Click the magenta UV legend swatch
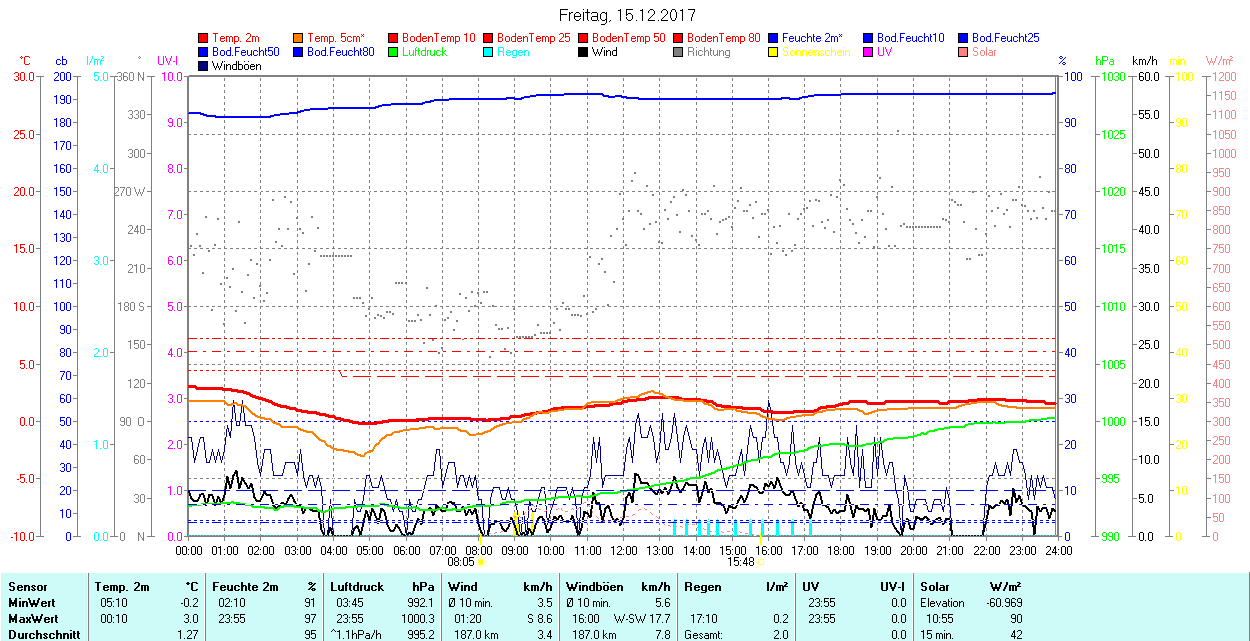This screenshot has width=1250, height=641. 869,52
